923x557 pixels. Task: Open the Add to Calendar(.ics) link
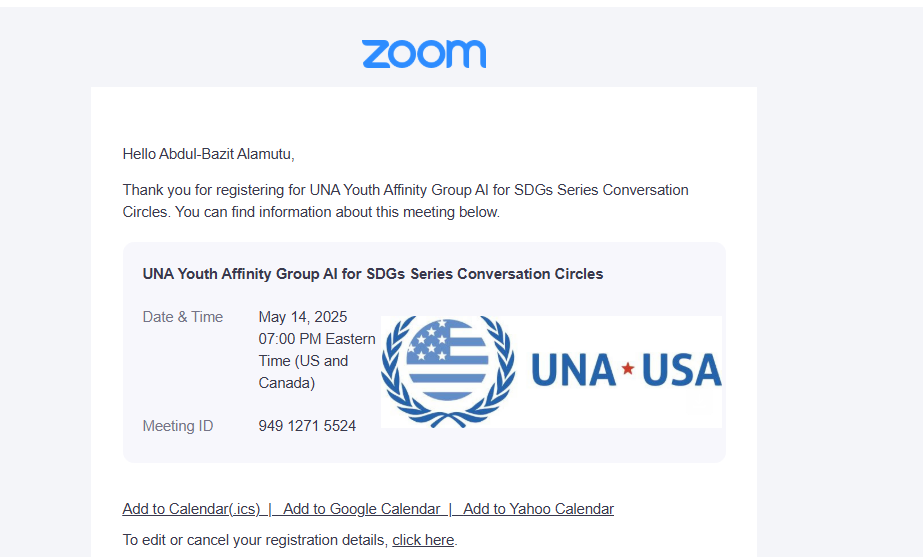tap(191, 509)
